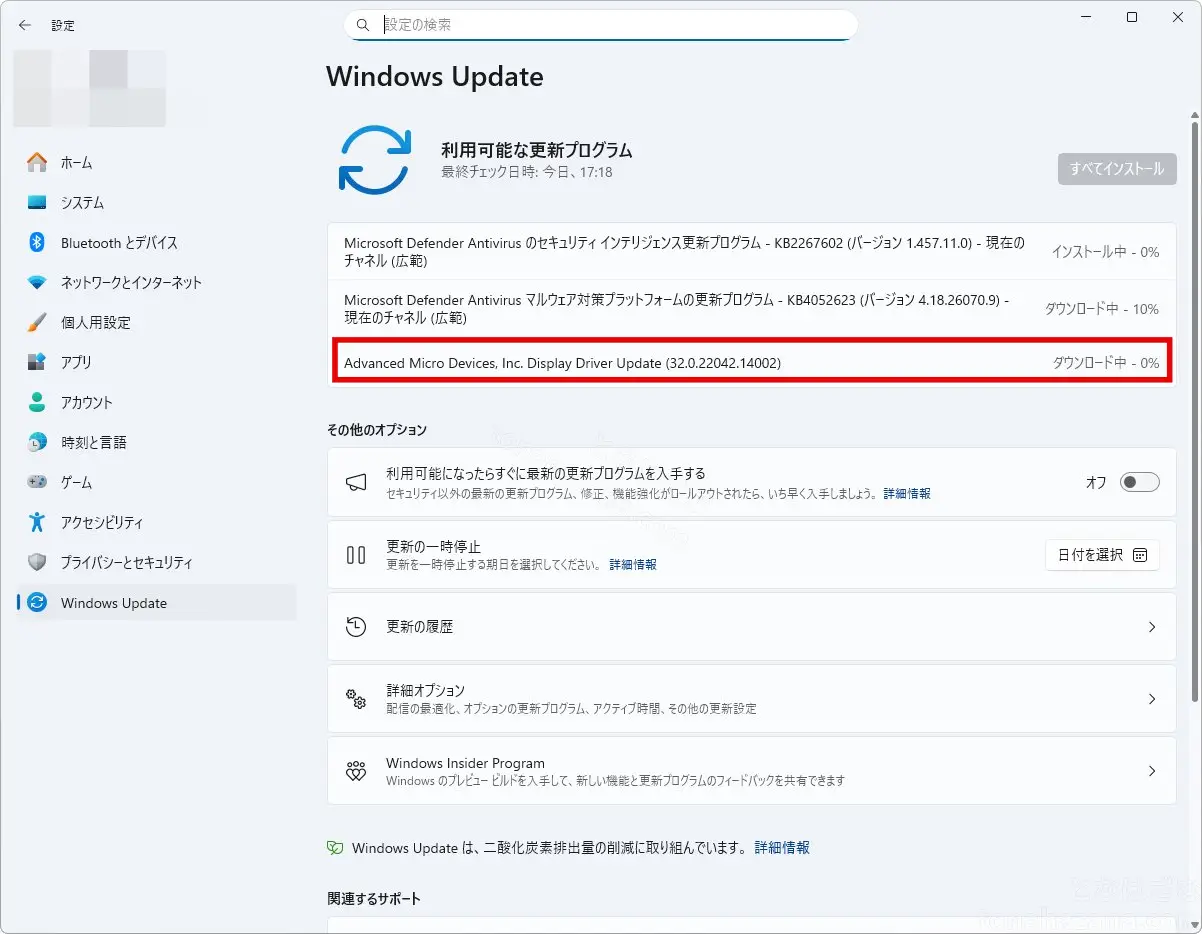Toggle 利用可能になったらすぐに最新の更新プログラム switch
The height and width of the screenshot is (934, 1202).
click(x=1139, y=482)
